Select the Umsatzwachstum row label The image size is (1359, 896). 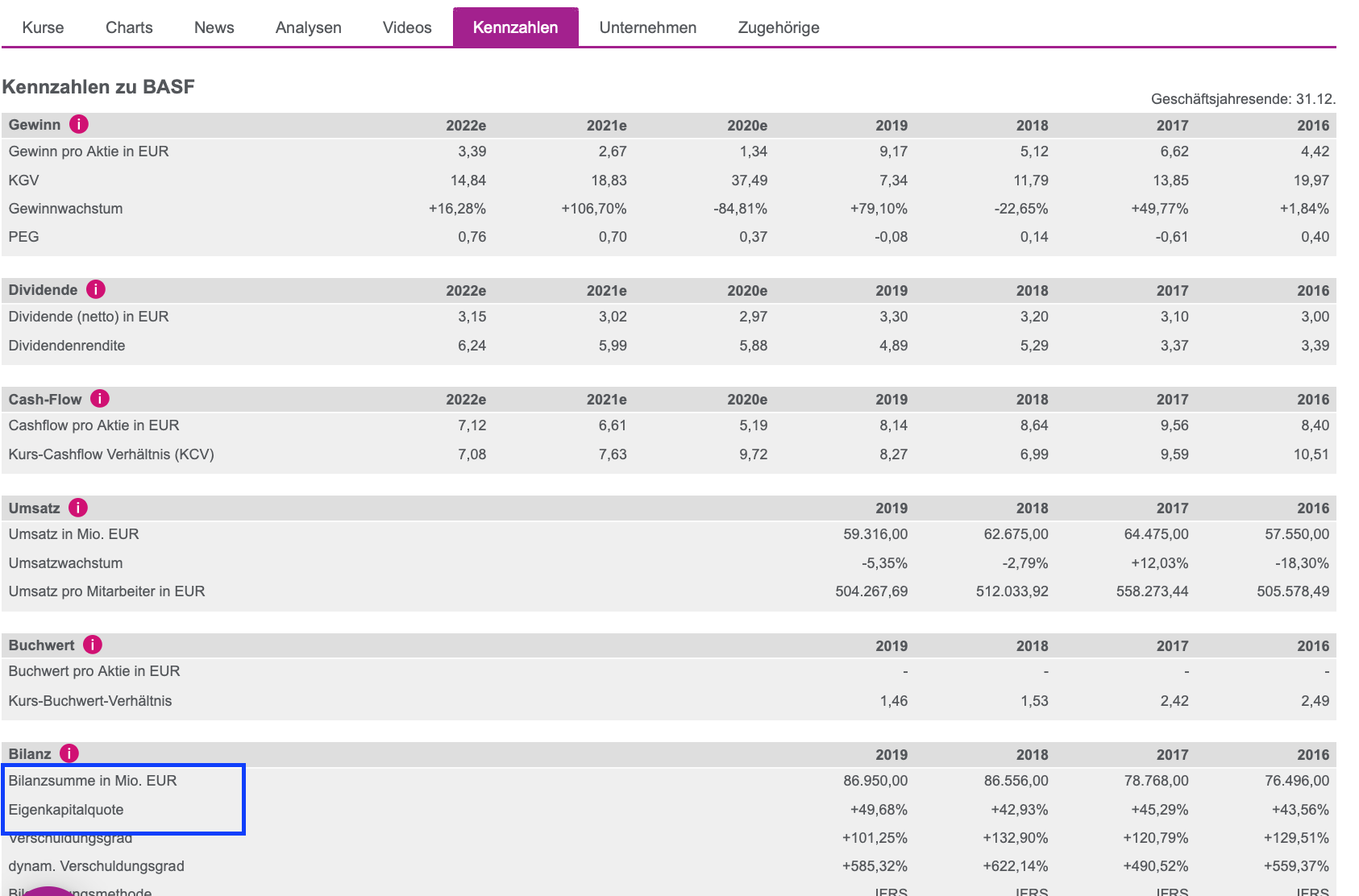click(65, 563)
